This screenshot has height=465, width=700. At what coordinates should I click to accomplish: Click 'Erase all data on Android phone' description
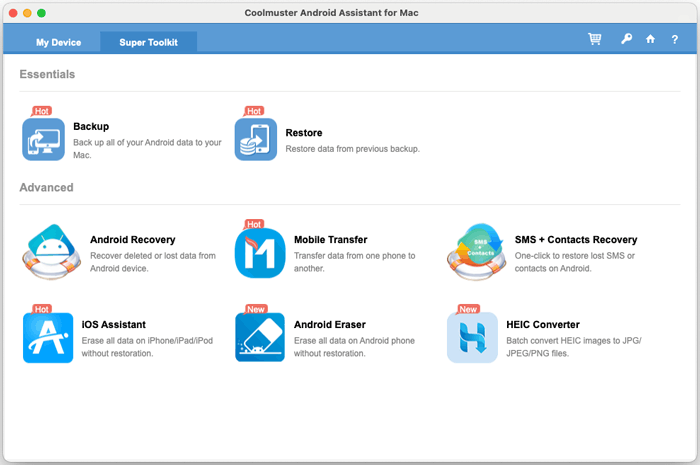(354, 347)
